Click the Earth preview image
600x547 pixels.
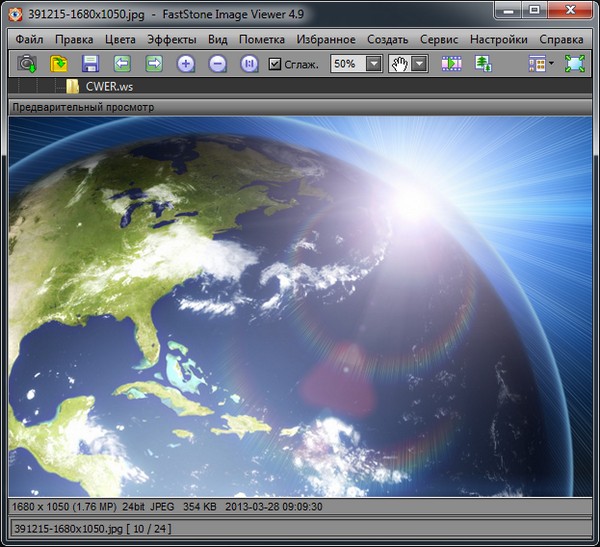click(300, 305)
